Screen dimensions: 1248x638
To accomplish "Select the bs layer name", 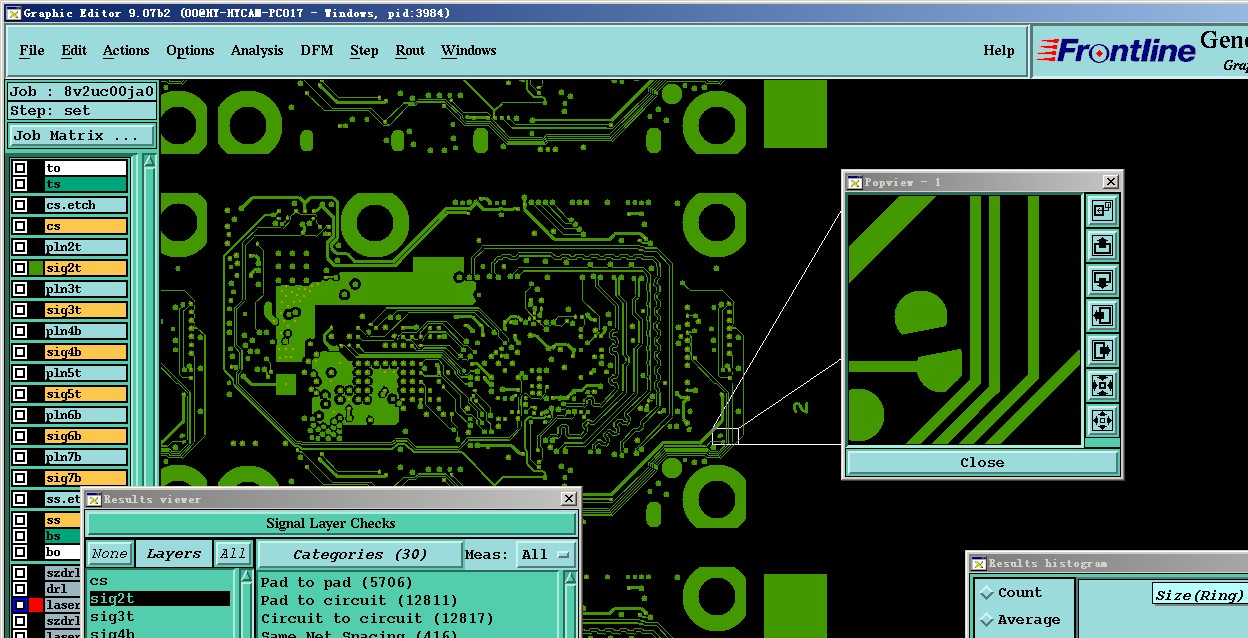I will 62,536.
